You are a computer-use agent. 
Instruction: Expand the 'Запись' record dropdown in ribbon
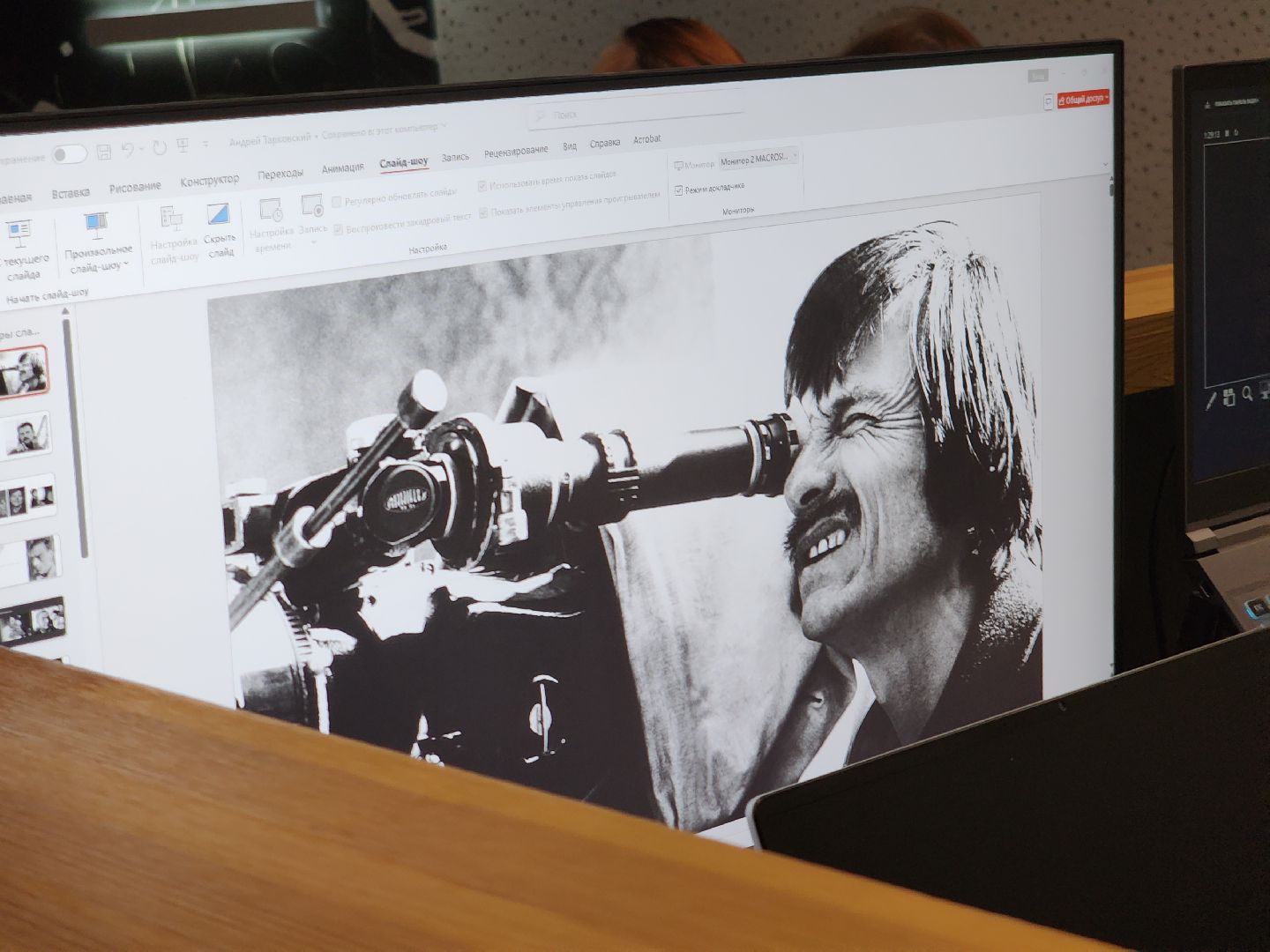coord(313,241)
